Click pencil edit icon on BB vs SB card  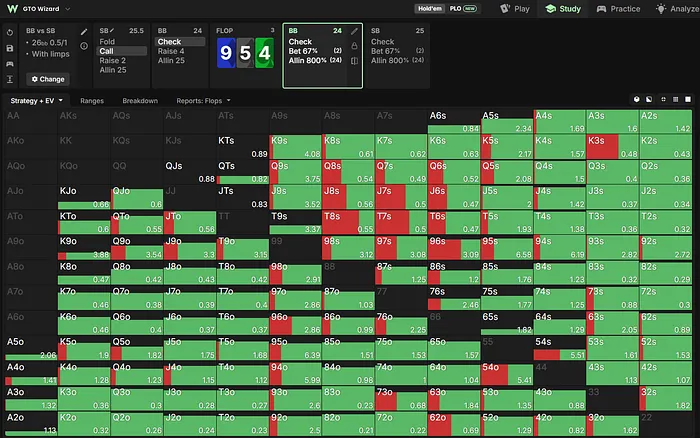(x=84, y=32)
